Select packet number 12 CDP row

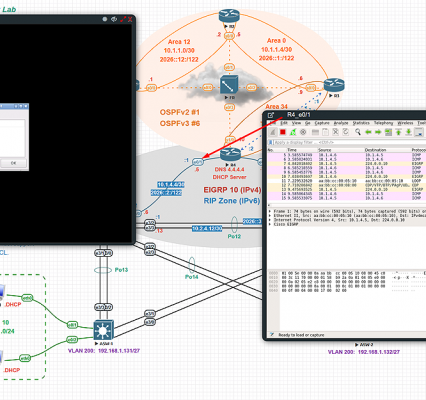click(x=347, y=185)
